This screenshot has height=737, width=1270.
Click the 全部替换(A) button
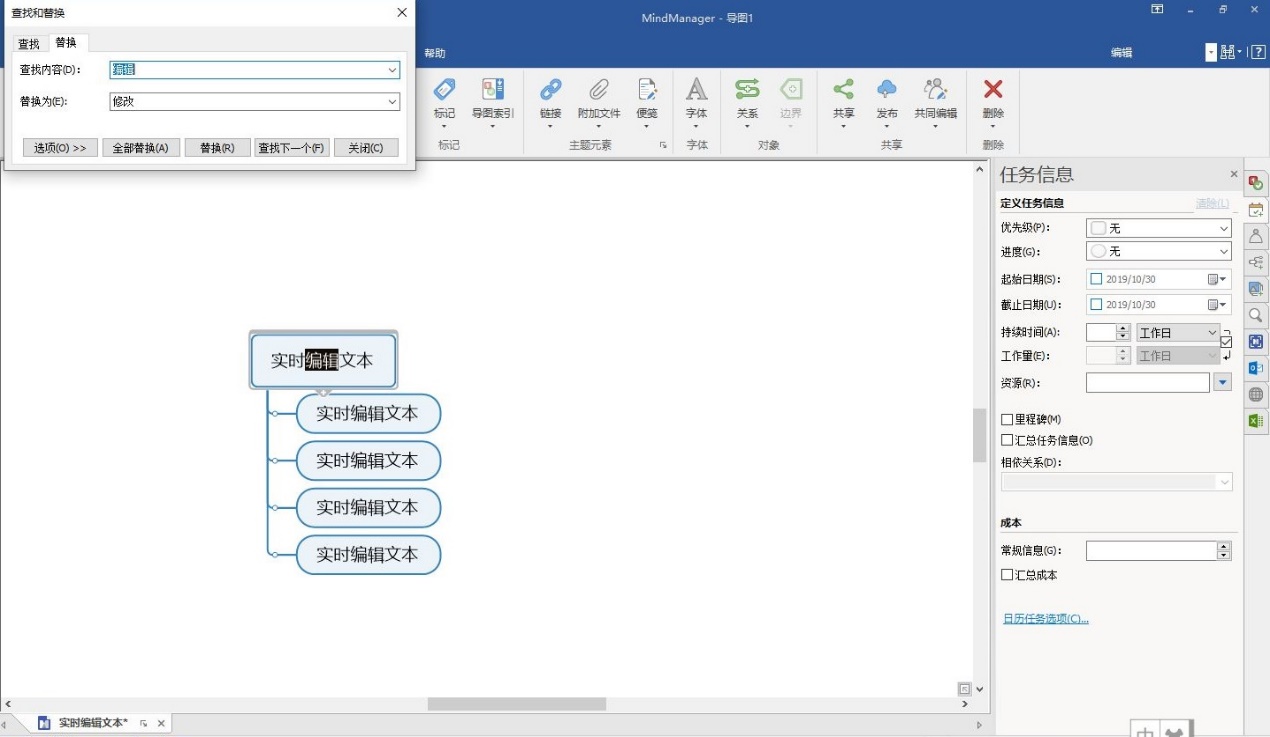tap(140, 146)
